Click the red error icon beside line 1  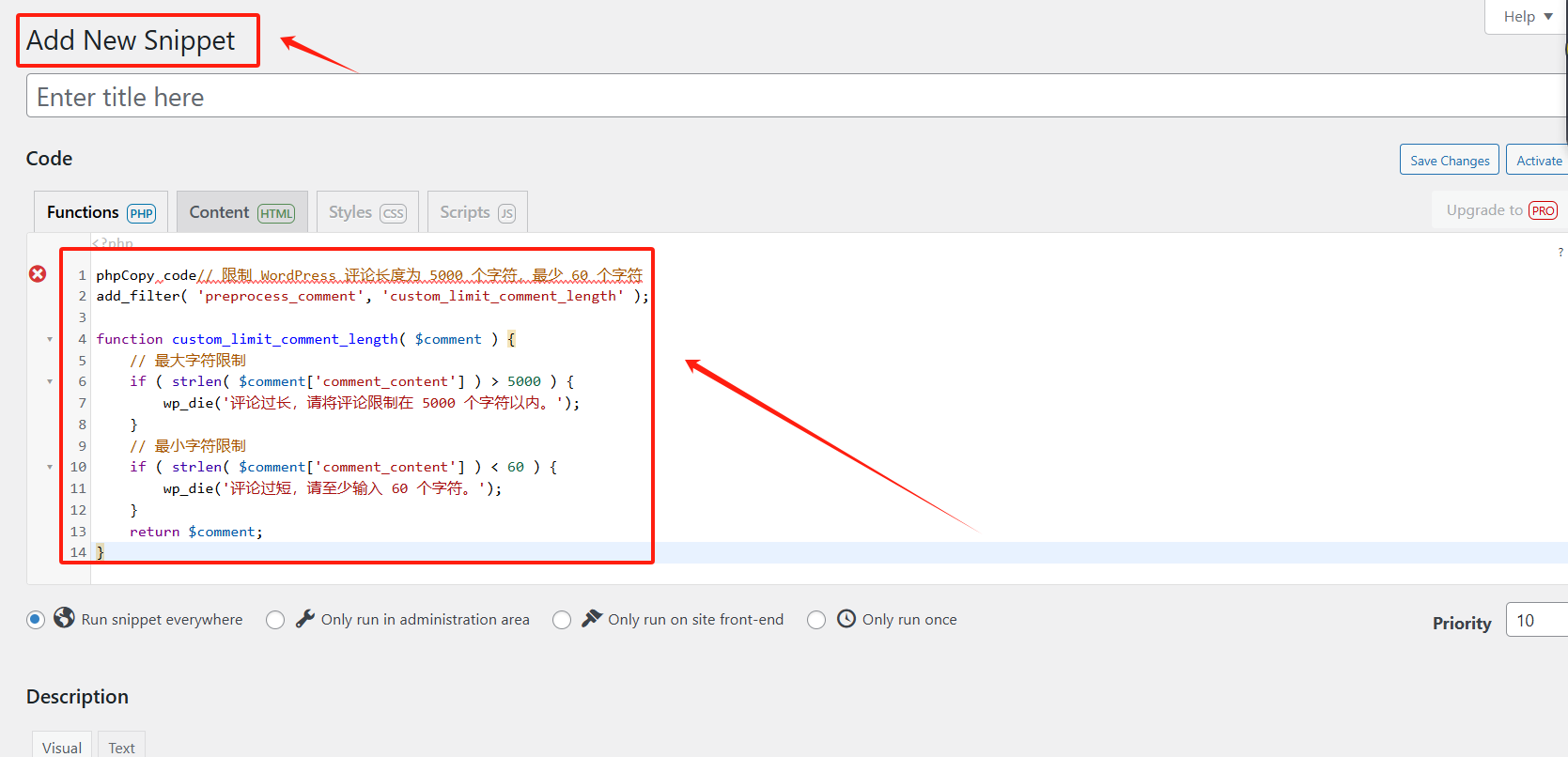[38, 273]
